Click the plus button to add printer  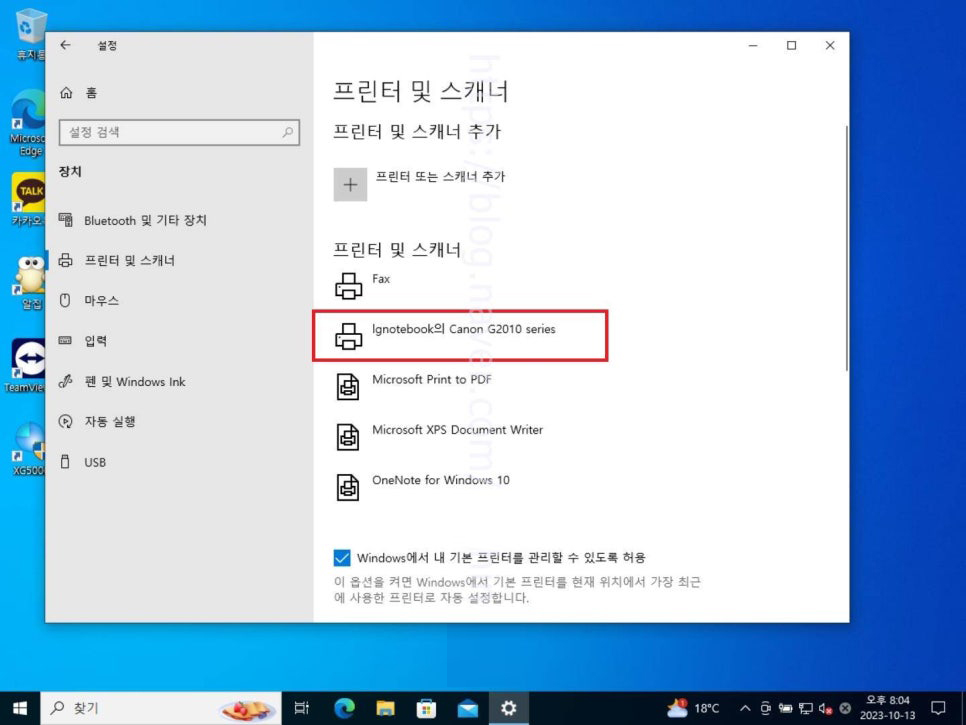(x=350, y=184)
